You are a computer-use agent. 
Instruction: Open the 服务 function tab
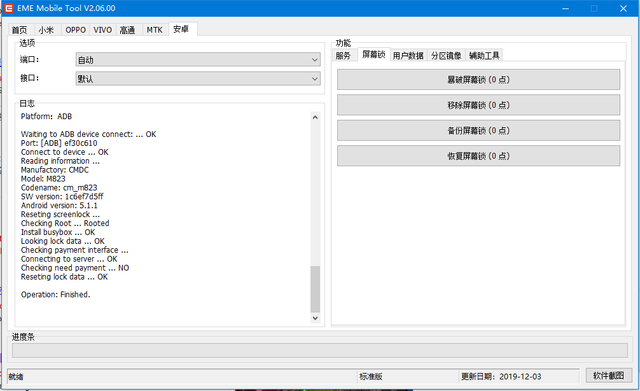[343, 56]
